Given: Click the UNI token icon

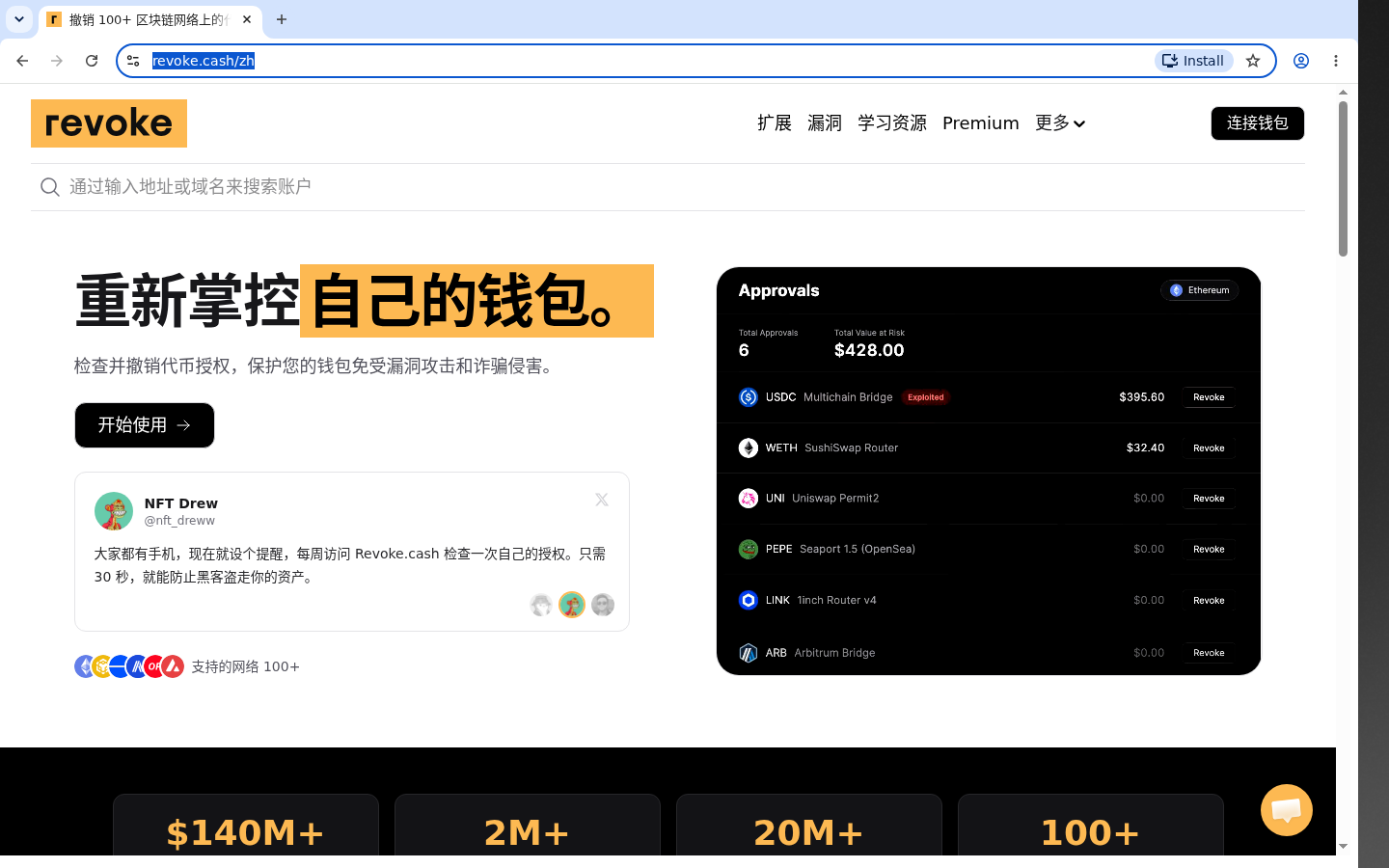Looking at the screenshot, I should coord(749,499).
